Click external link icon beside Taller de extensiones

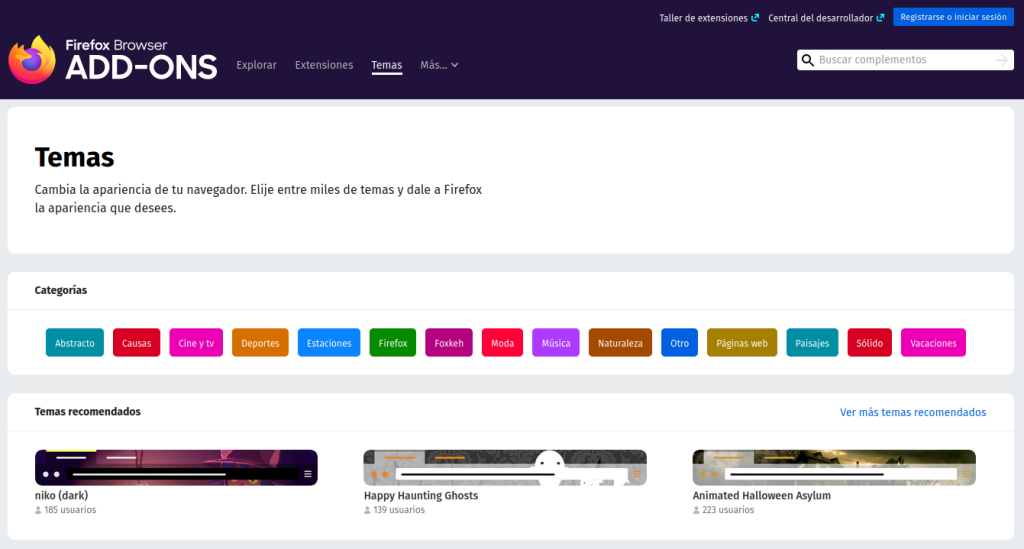pos(755,18)
